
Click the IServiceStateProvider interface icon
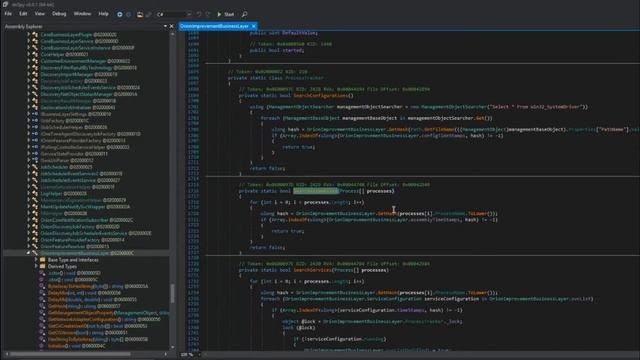pos(36,154)
